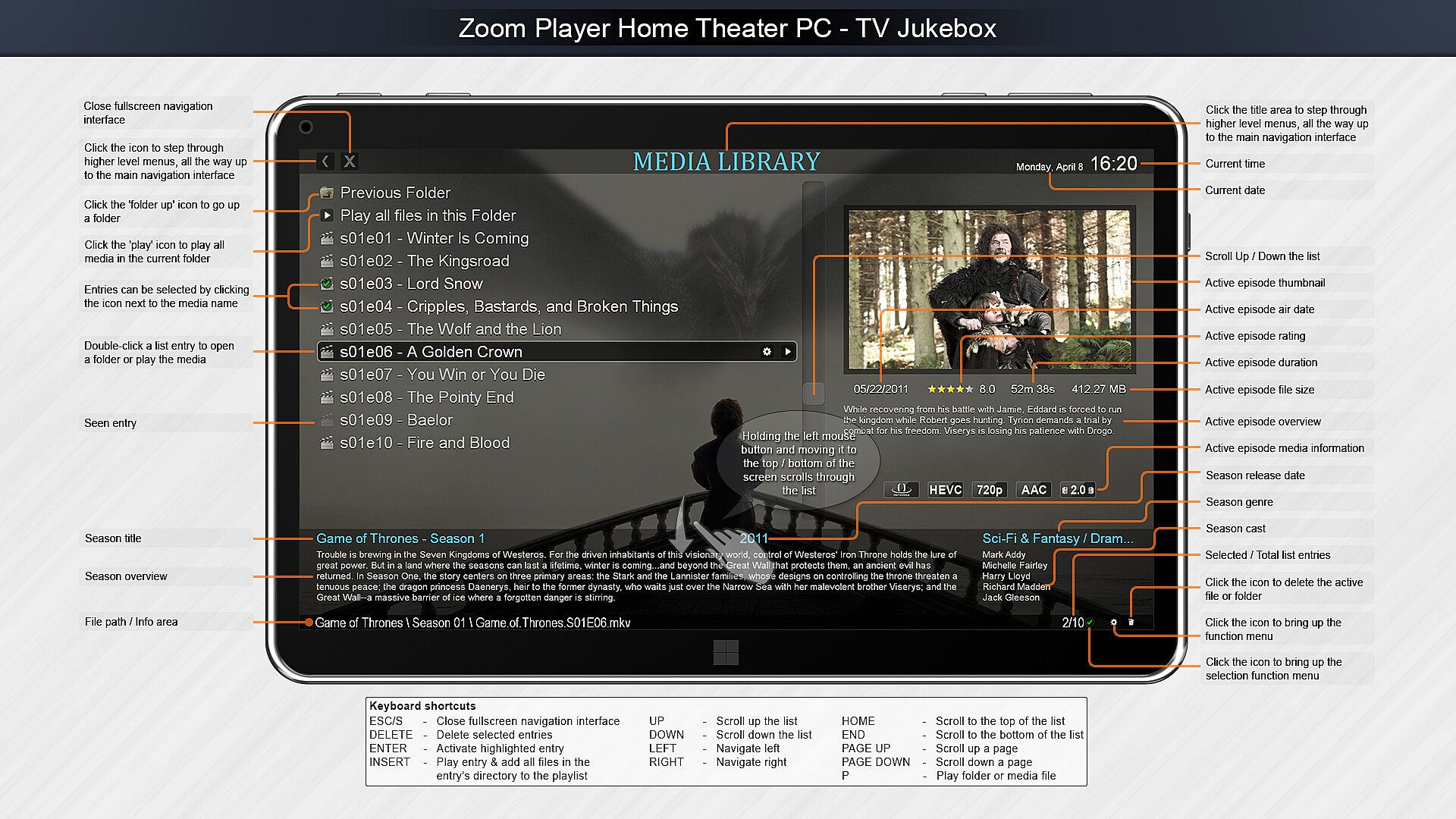Click the MEDIA LIBRARY title area
Viewport: 1456px width, 819px height.
point(726,162)
